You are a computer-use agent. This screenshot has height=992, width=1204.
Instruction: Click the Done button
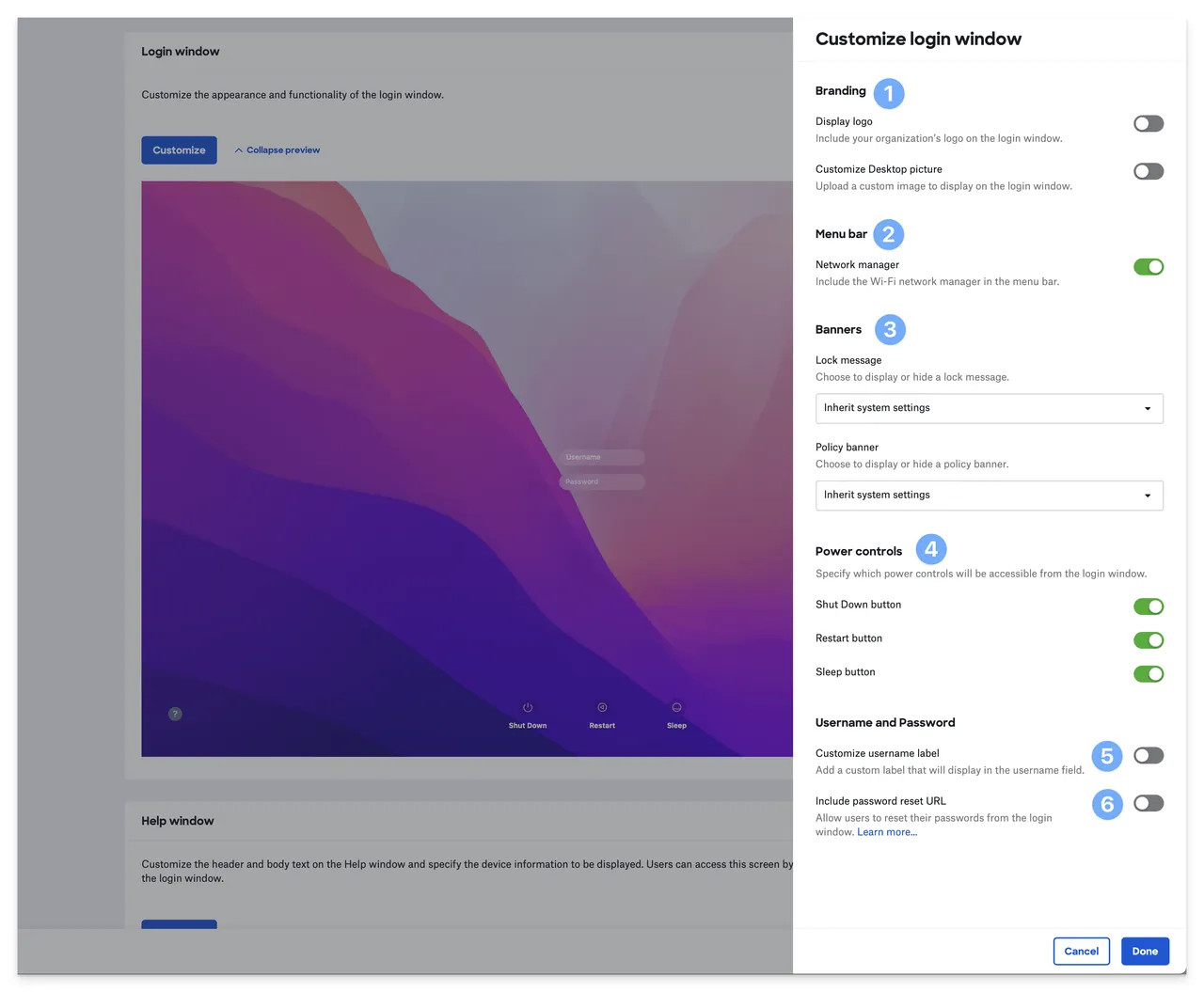coord(1145,951)
